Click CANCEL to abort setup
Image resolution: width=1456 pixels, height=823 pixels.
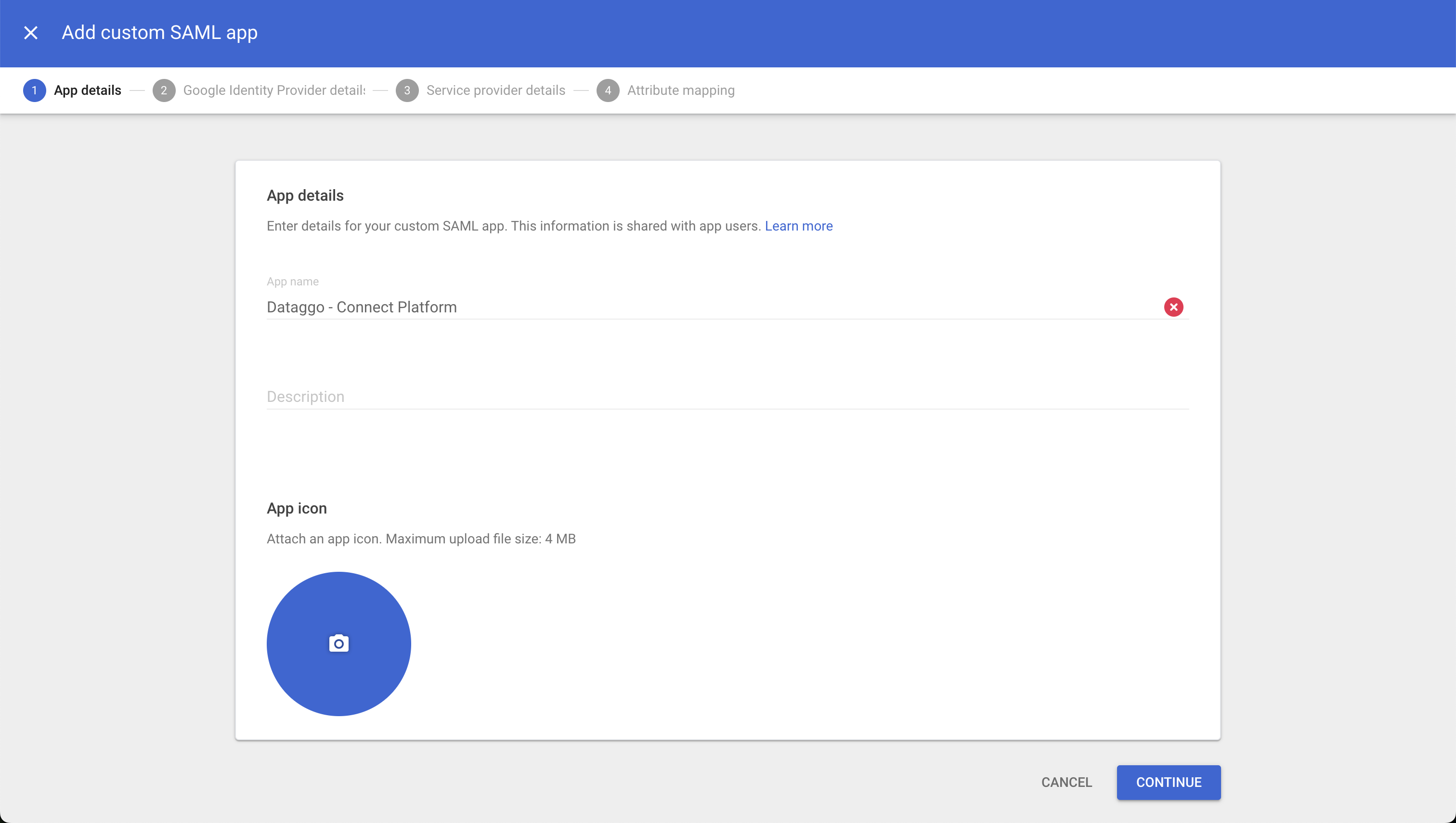tap(1066, 782)
